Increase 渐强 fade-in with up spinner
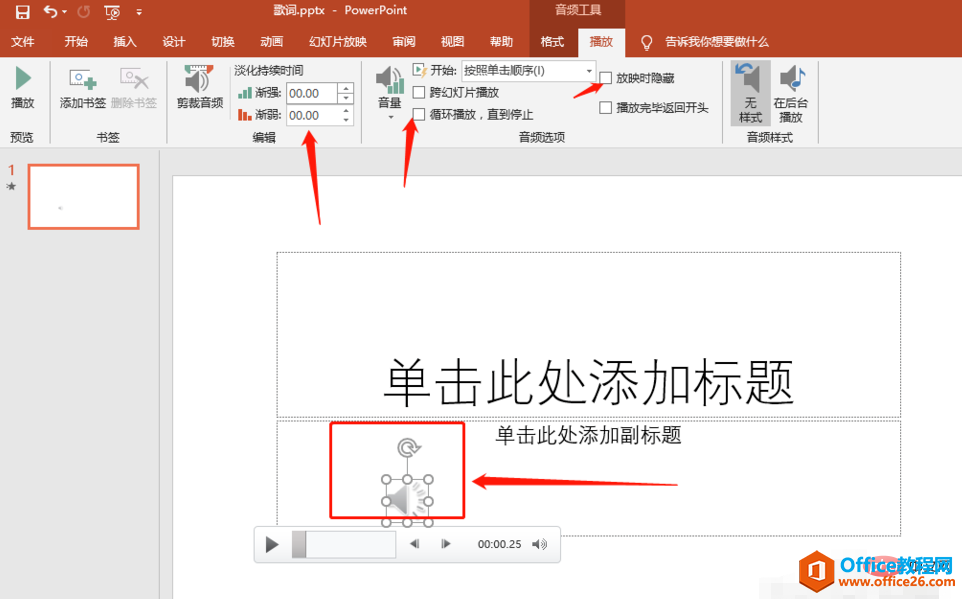The width and height of the screenshot is (962, 599). click(x=346, y=88)
